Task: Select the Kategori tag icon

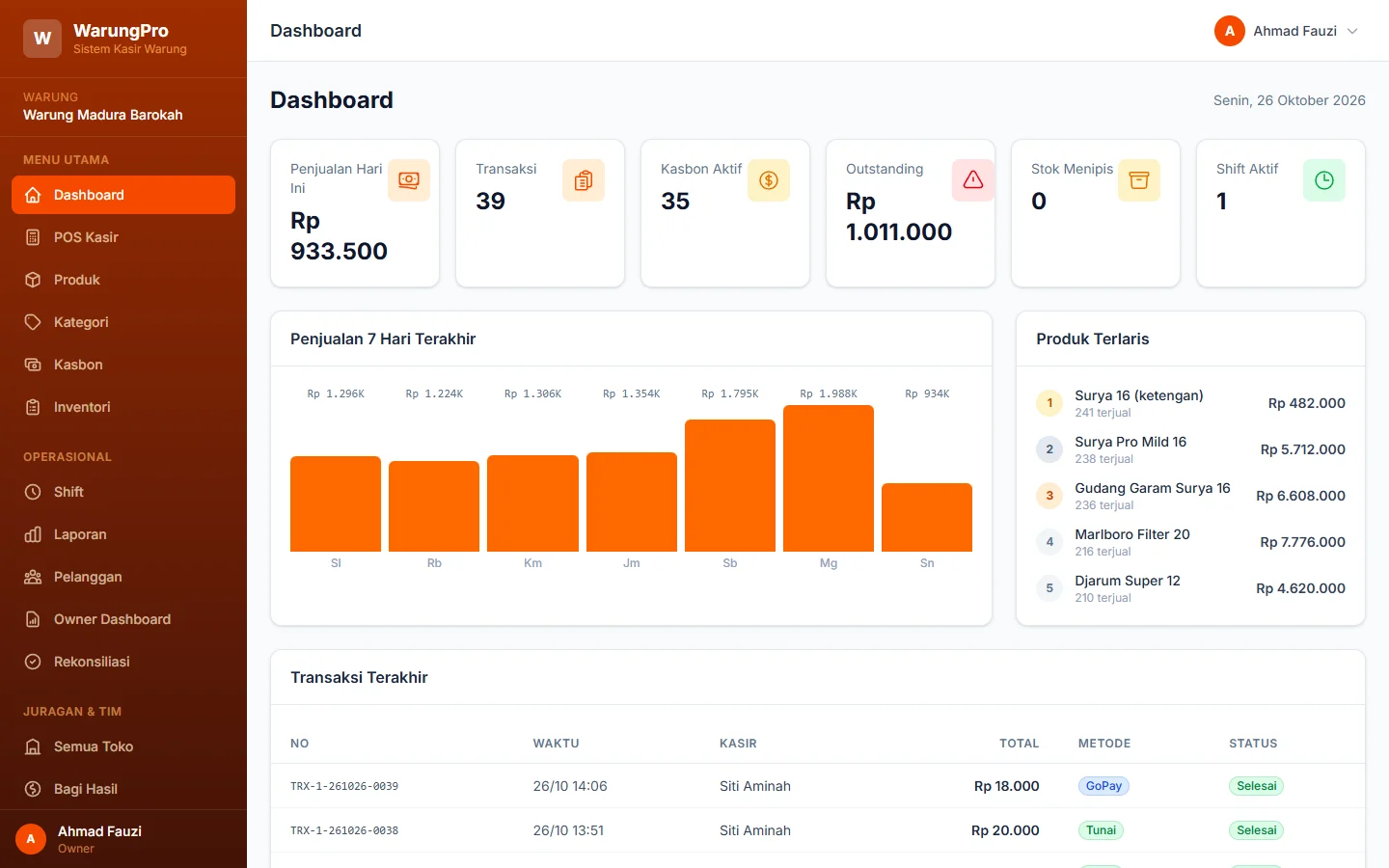Action: pos(33,322)
